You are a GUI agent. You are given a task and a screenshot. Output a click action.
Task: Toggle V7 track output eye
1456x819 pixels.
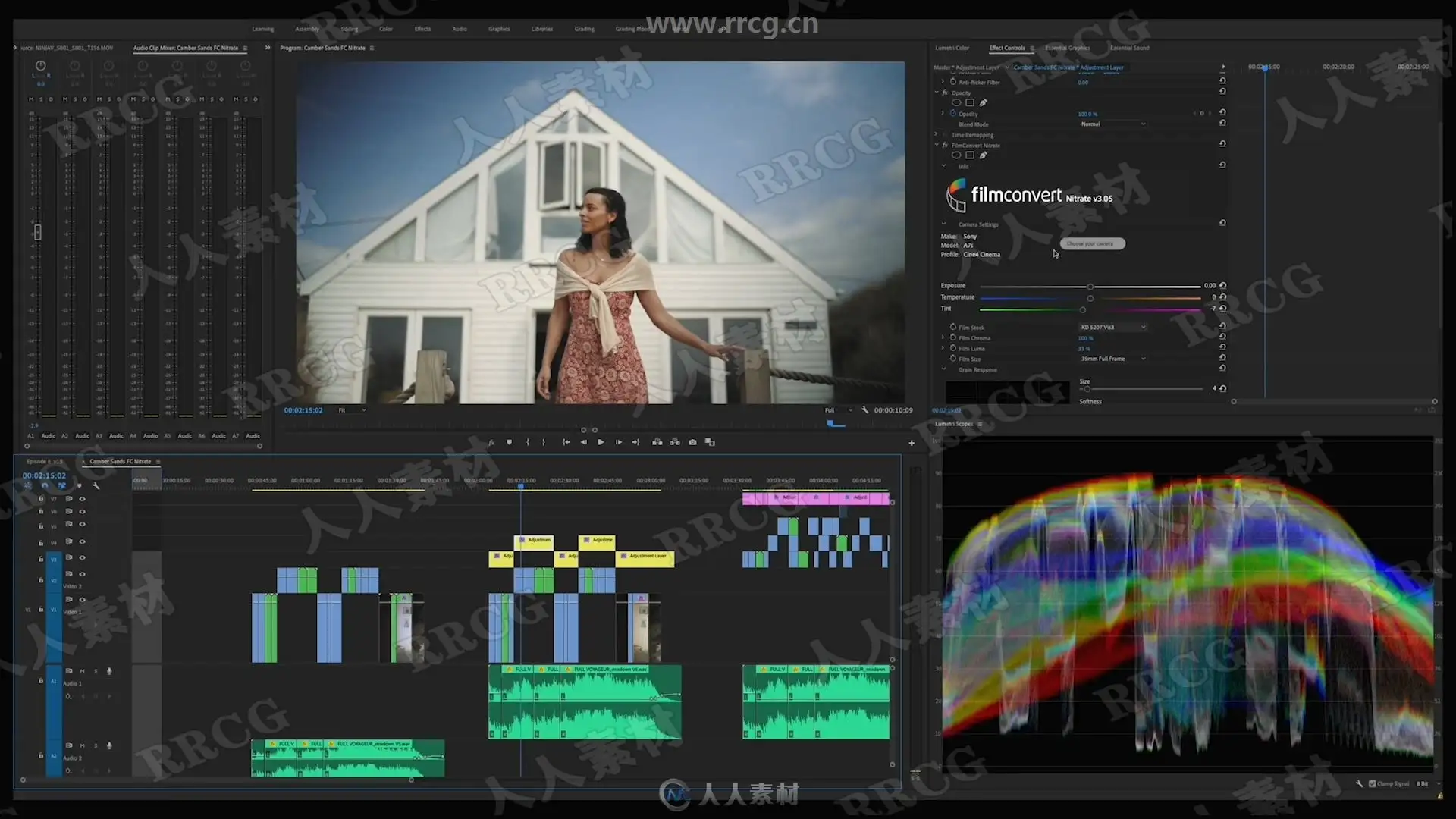(83, 499)
